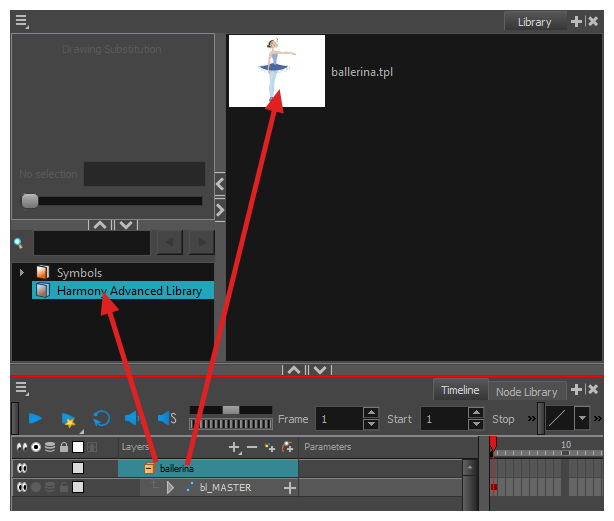Viewport: 614px width, 521px height.
Task: Switch to the Node Library tab
Action: click(526, 391)
